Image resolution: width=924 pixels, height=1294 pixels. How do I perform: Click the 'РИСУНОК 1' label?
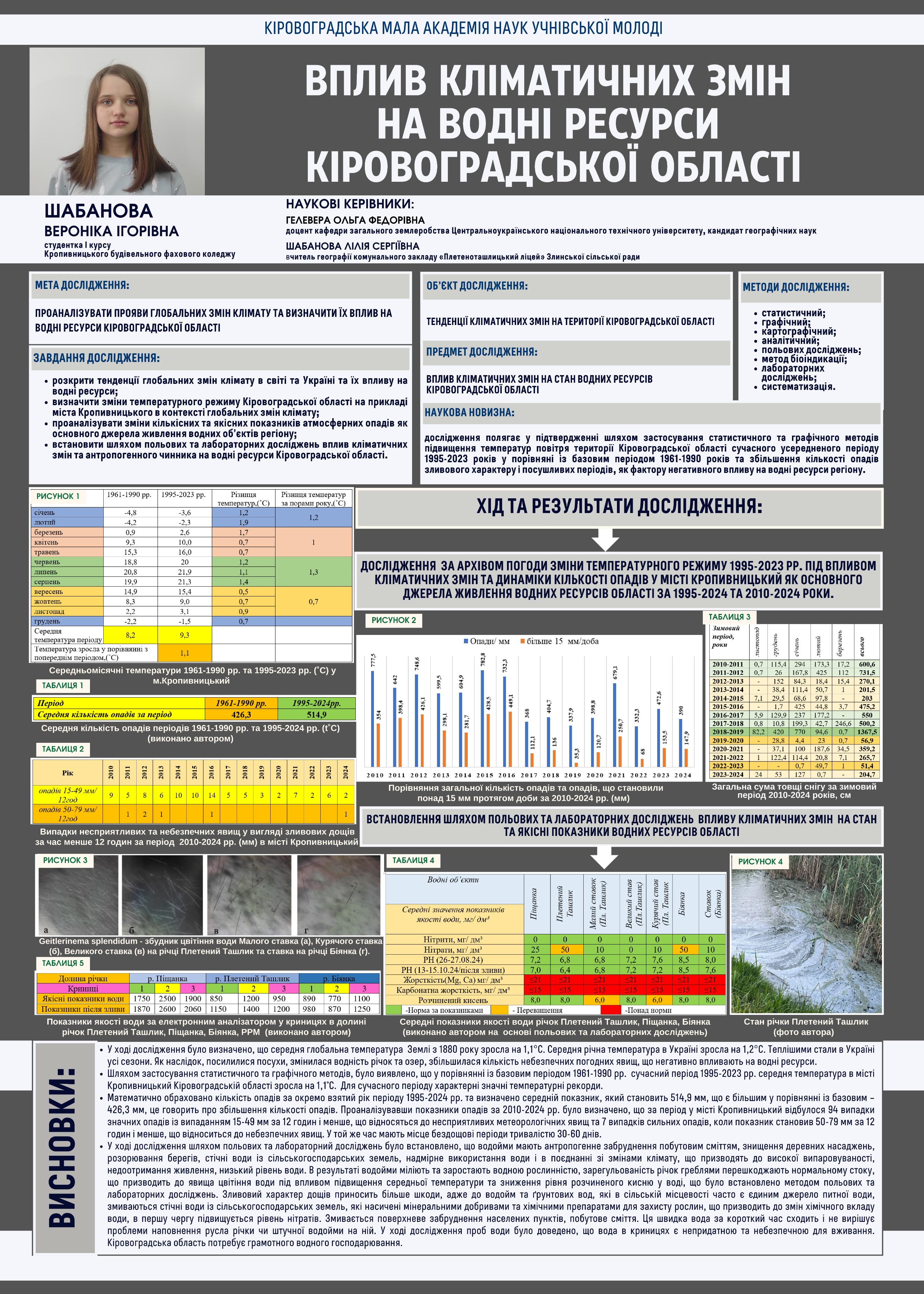58,496
